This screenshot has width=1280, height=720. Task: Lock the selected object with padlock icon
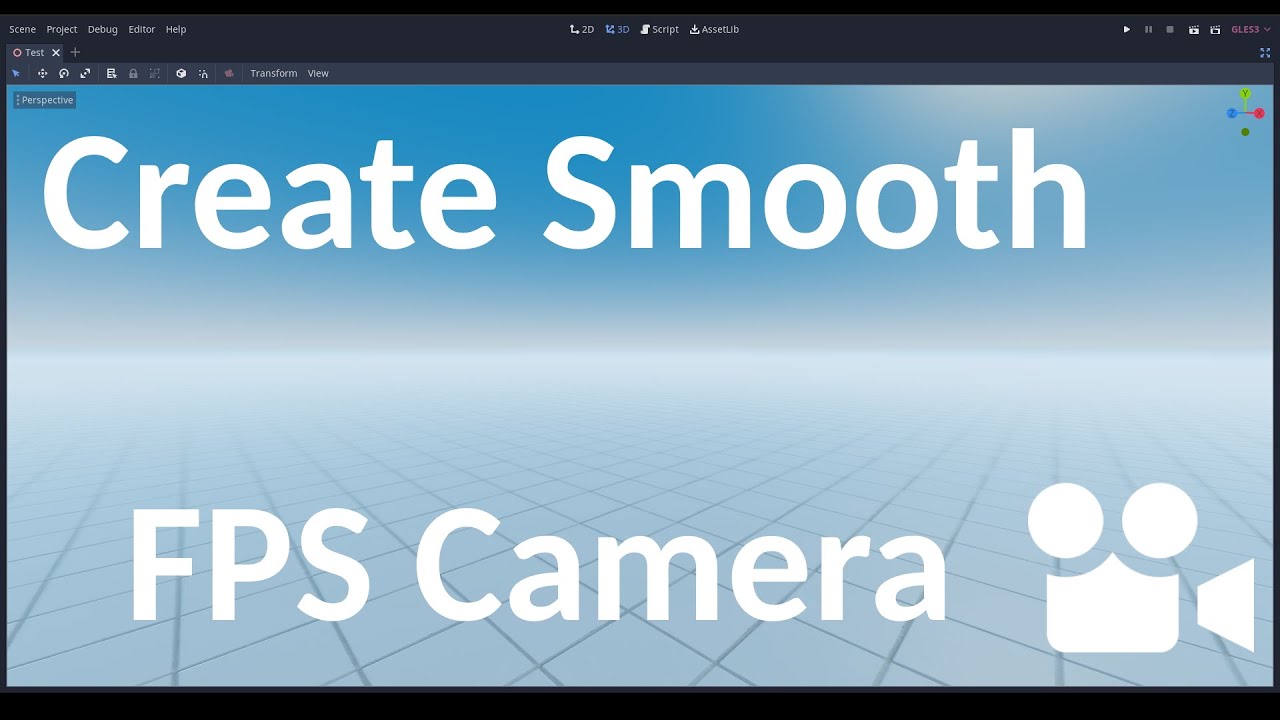coord(133,73)
